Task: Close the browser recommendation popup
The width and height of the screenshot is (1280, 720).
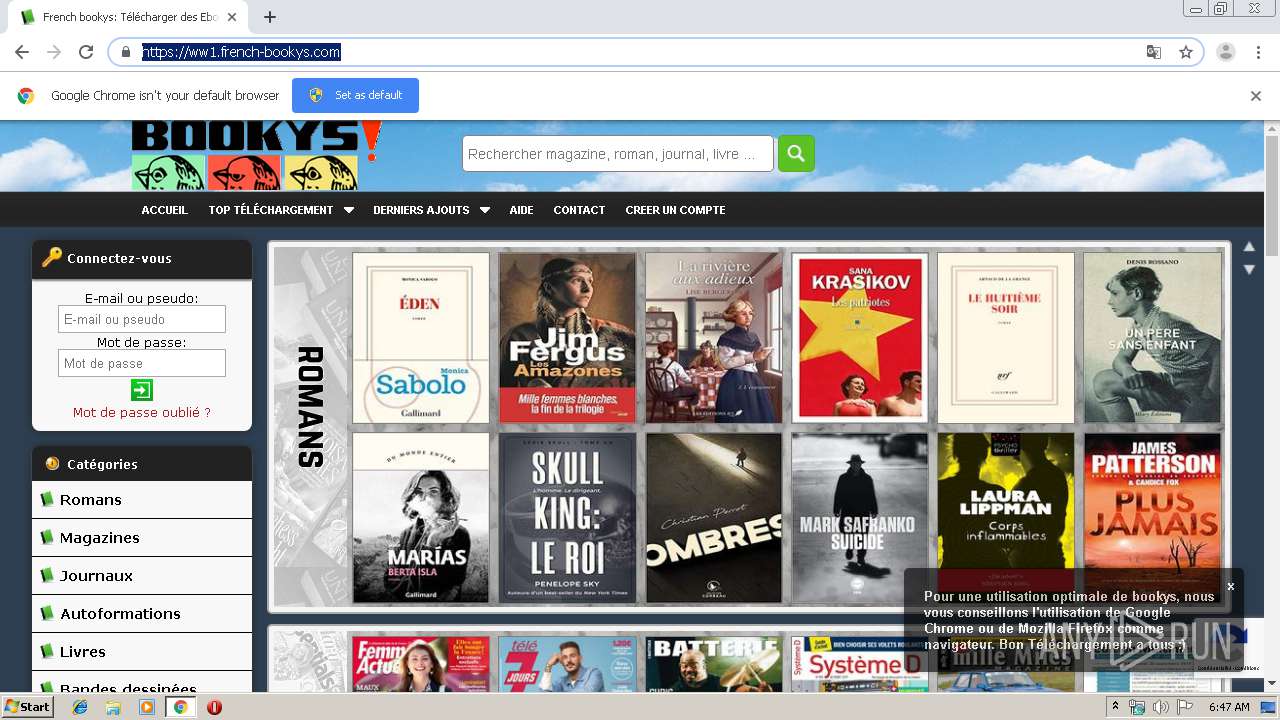Action: click(x=1231, y=586)
